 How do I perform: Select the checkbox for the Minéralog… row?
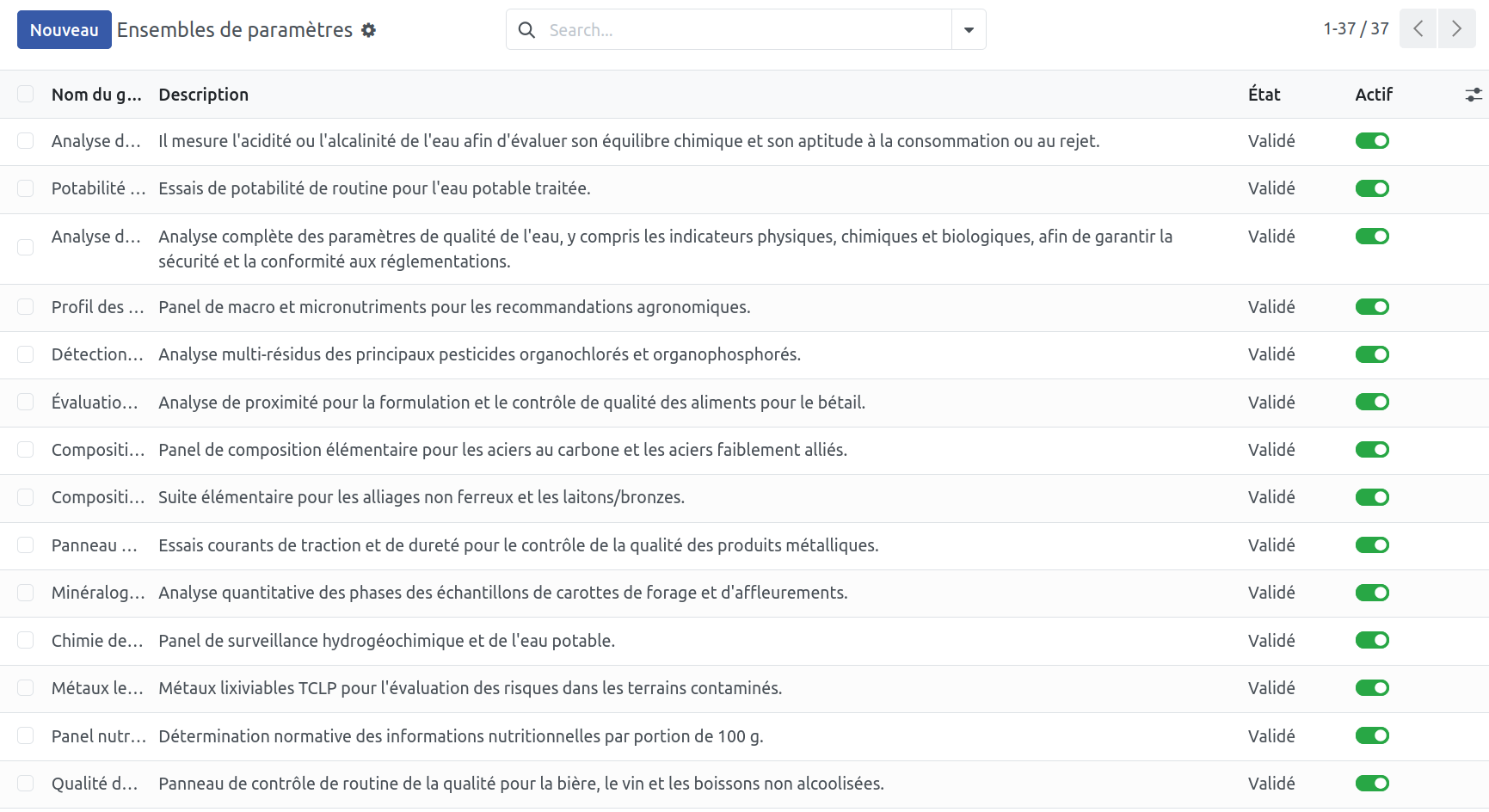tap(26, 593)
